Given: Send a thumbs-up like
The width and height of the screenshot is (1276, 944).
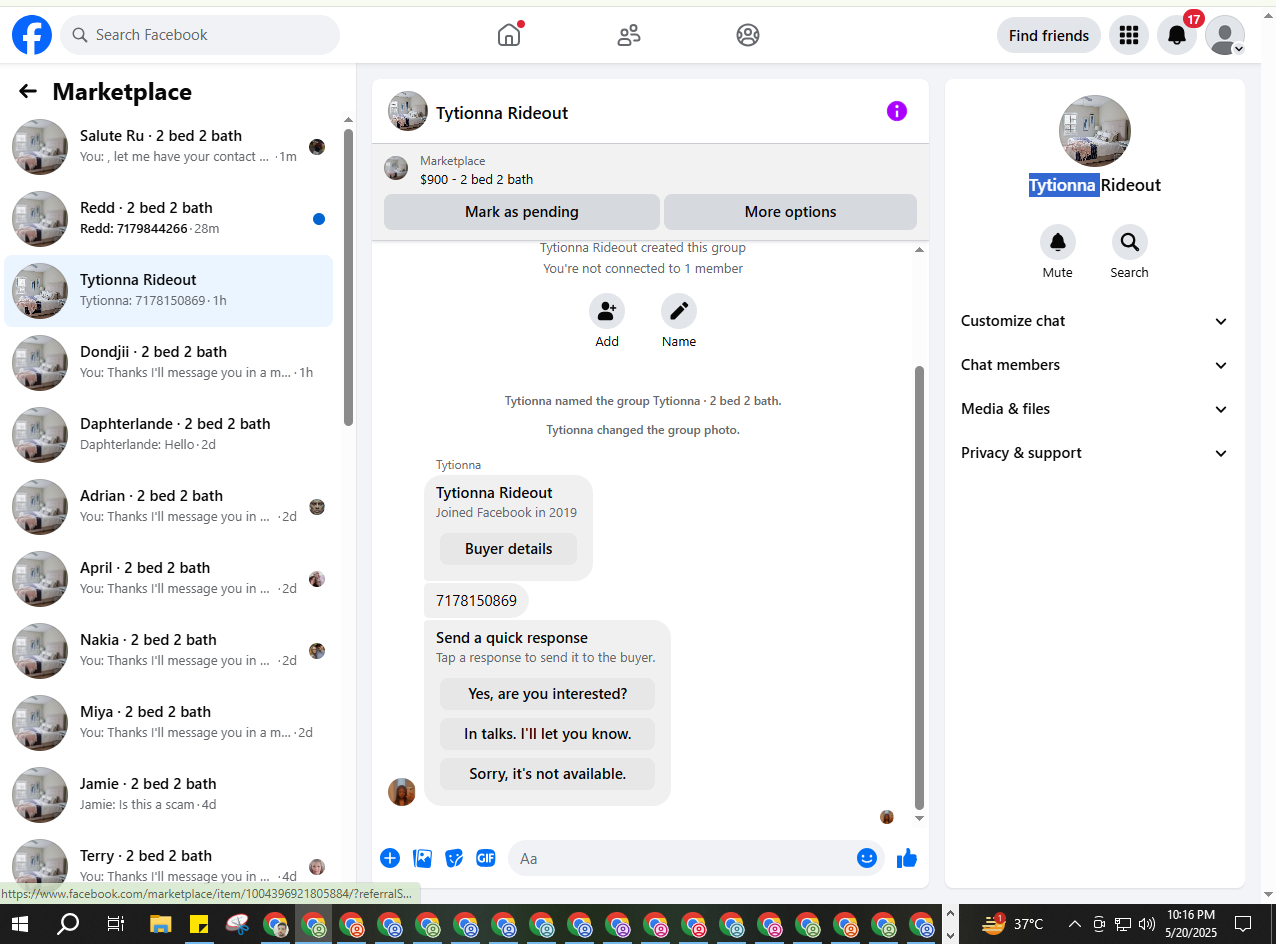Looking at the screenshot, I should coord(907,858).
